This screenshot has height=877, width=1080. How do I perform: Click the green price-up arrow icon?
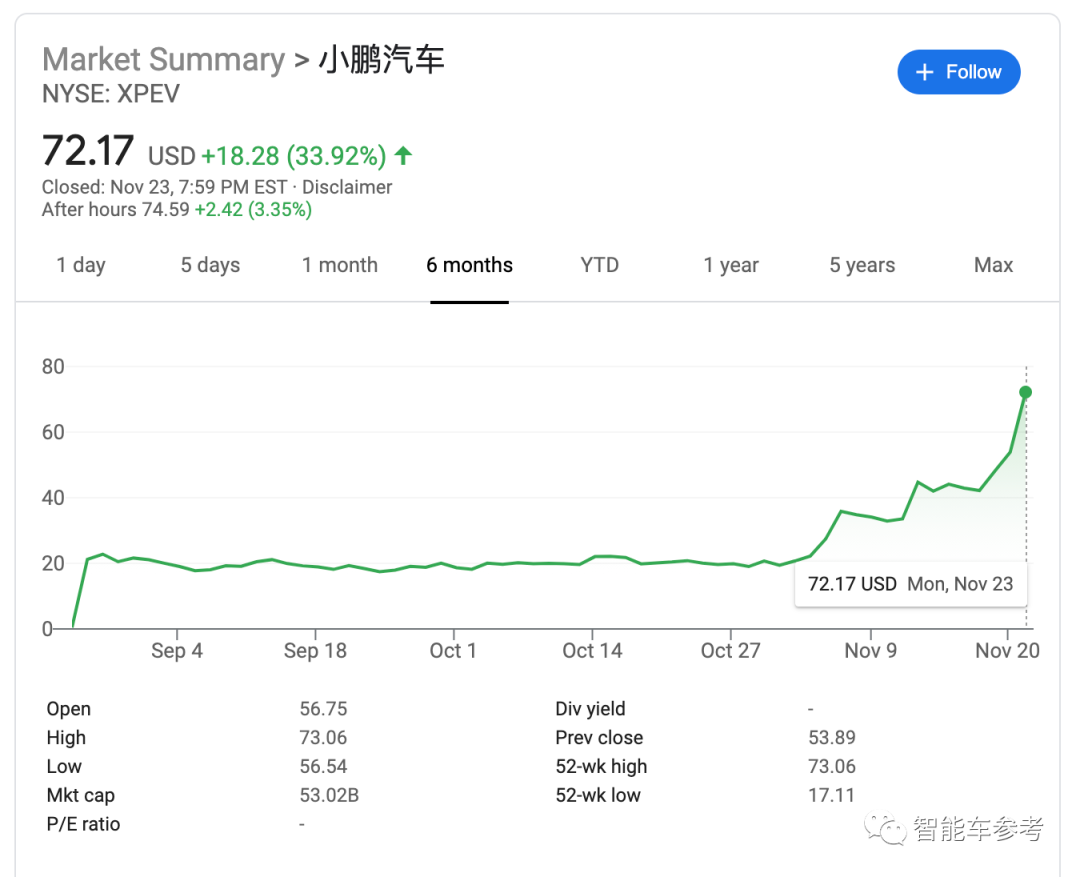pos(403,156)
